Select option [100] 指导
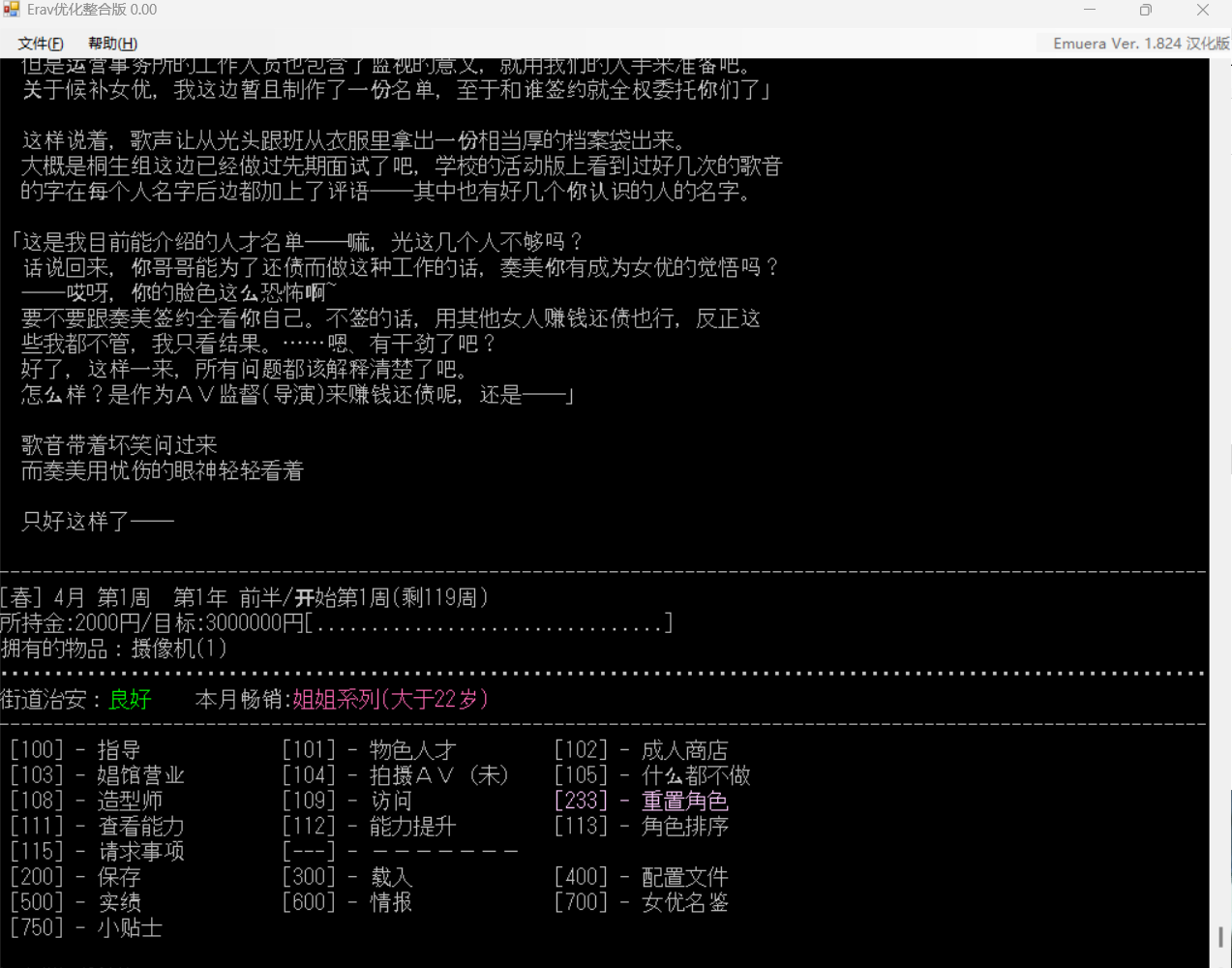1232x968 pixels. coord(75,750)
